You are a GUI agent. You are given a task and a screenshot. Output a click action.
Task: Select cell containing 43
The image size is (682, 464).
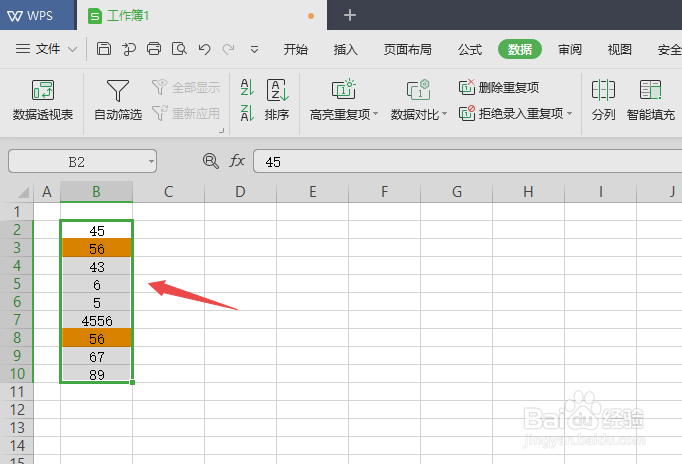pyautogui.click(x=97, y=266)
